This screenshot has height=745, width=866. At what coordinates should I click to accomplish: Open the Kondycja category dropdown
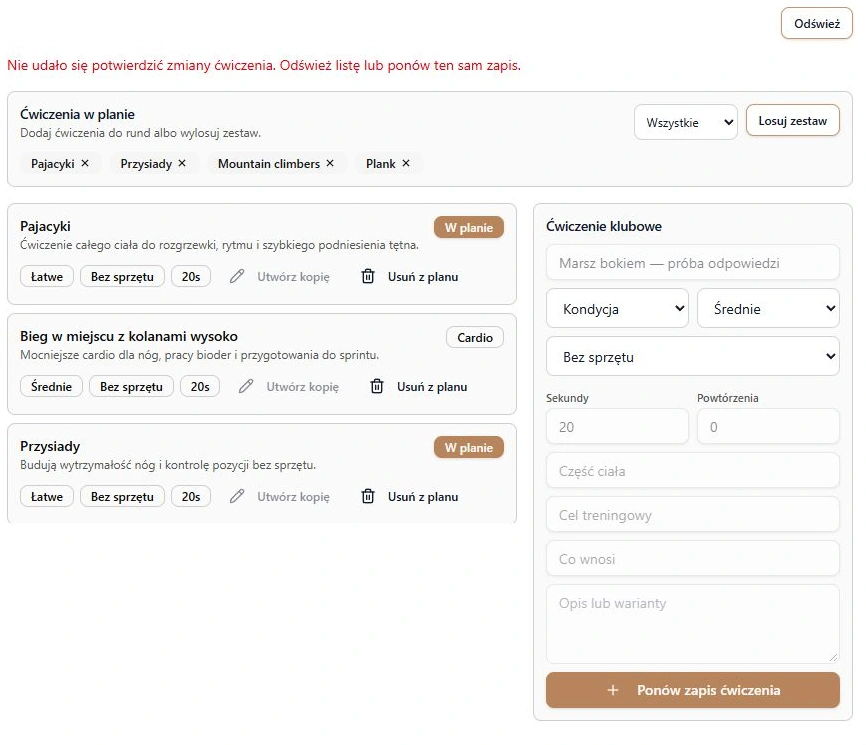tap(617, 308)
